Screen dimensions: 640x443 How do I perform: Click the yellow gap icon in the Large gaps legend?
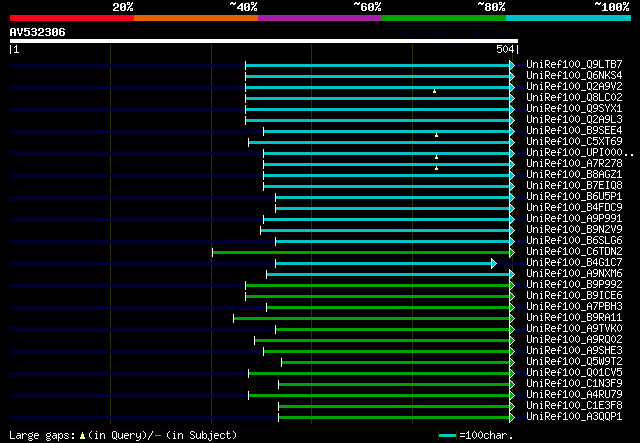tap(82, 436)
